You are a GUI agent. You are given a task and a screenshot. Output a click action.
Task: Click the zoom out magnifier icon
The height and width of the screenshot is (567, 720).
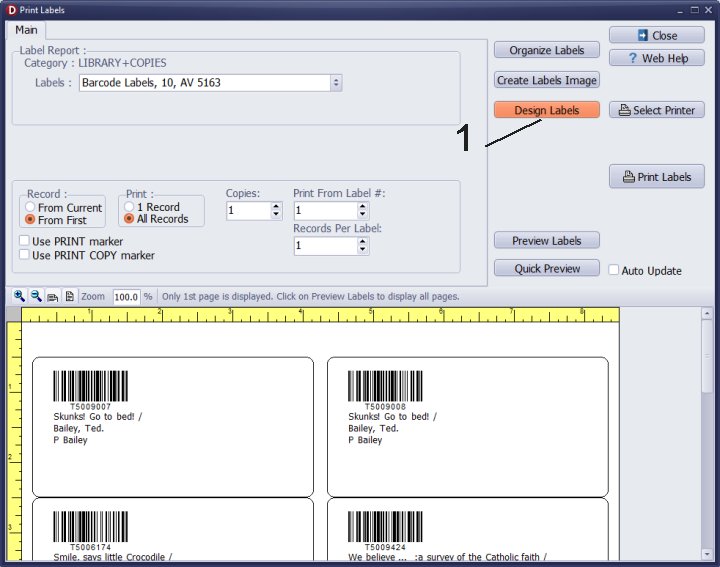coord(35,297)
